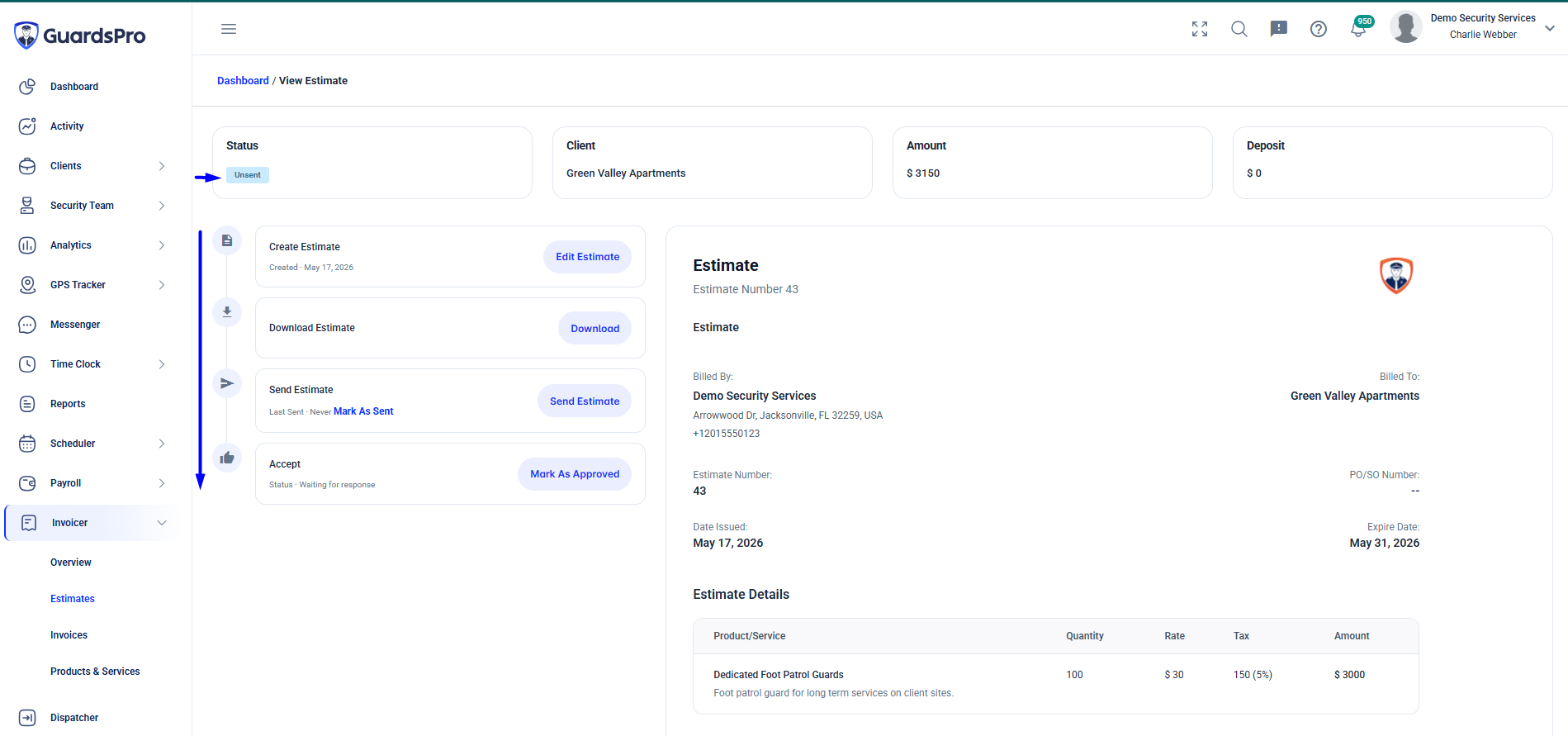This screenshot has height=736, width=1568.
Task: Open the help question-mark icon
Action: pyautogui.click(x=1319, y=29)
